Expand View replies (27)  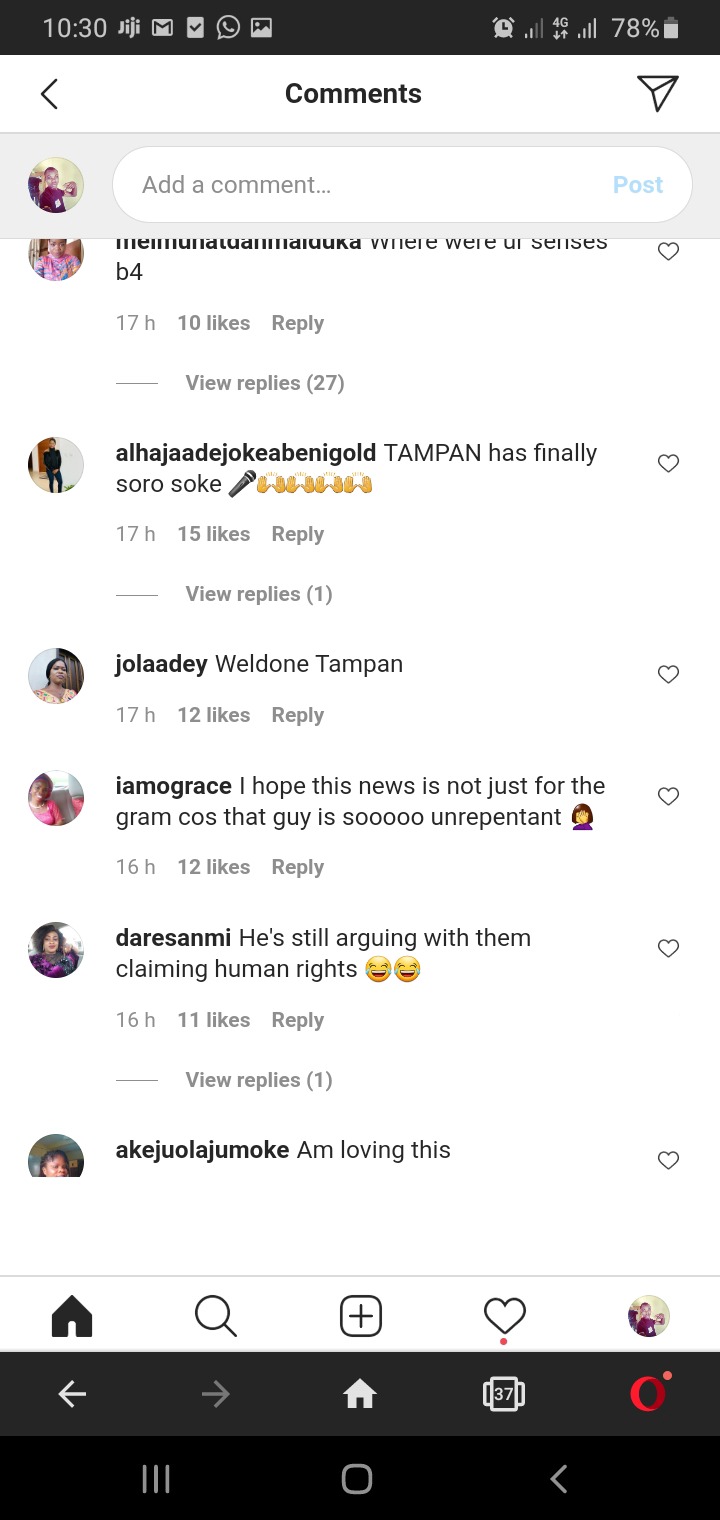[265, 383]
